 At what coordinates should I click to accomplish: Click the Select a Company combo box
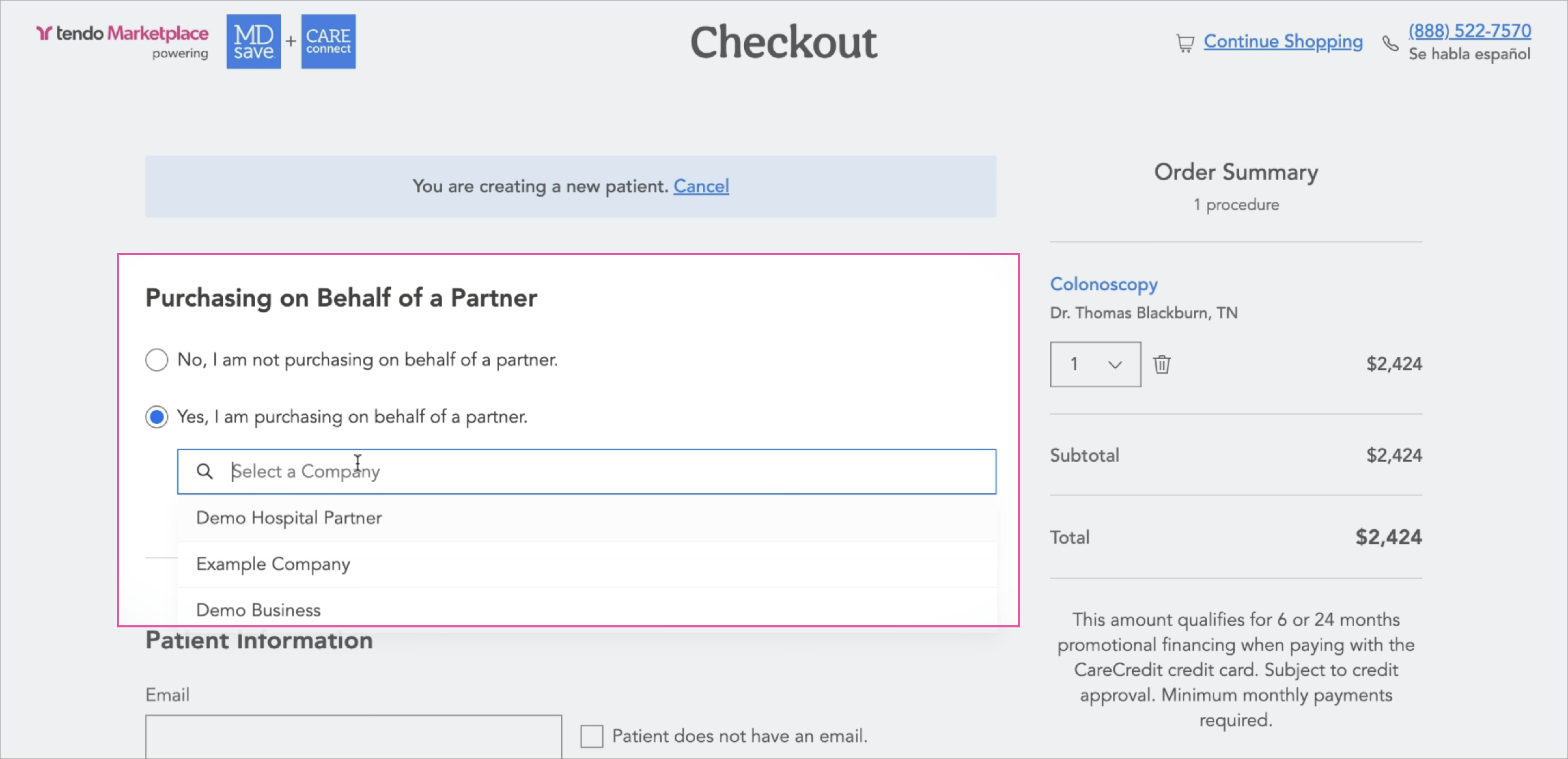[x=586, y=471]
